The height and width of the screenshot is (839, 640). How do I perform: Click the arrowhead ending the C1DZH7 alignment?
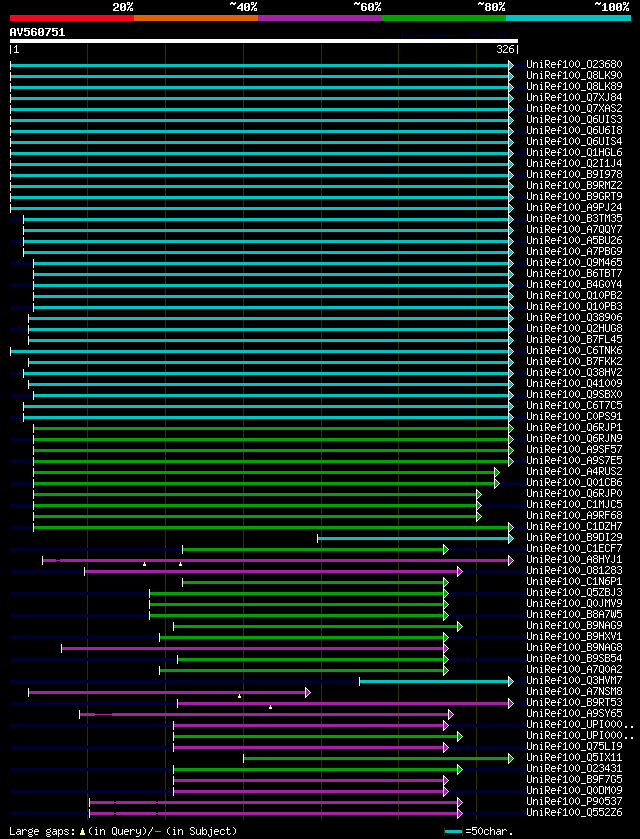pyautogui.click(x=511, y=528)
